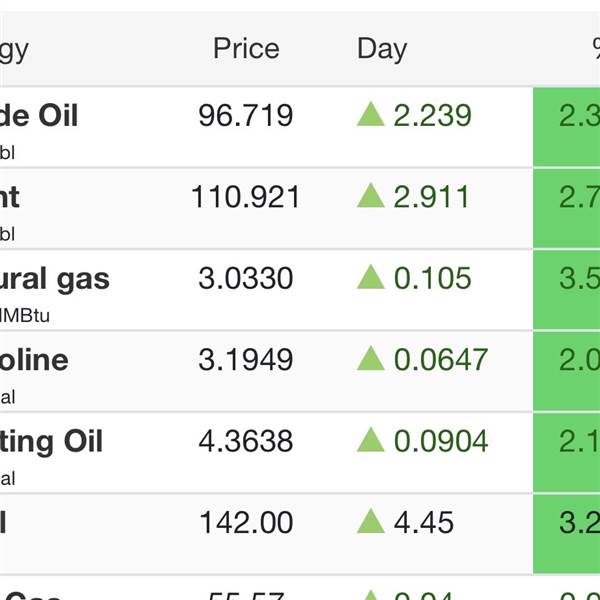Select the 4.3638 price cell
This screenshot has width=600, height=600.
pos(246,441)
